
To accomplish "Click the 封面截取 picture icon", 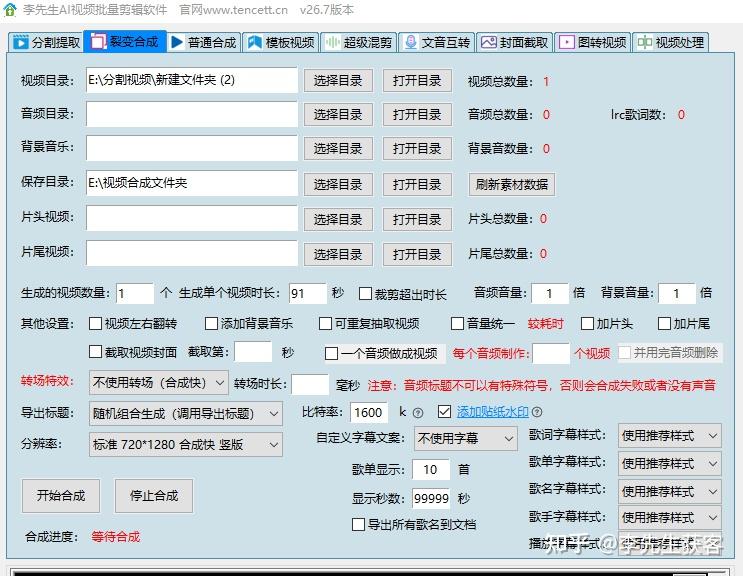I will pos(489,42).
